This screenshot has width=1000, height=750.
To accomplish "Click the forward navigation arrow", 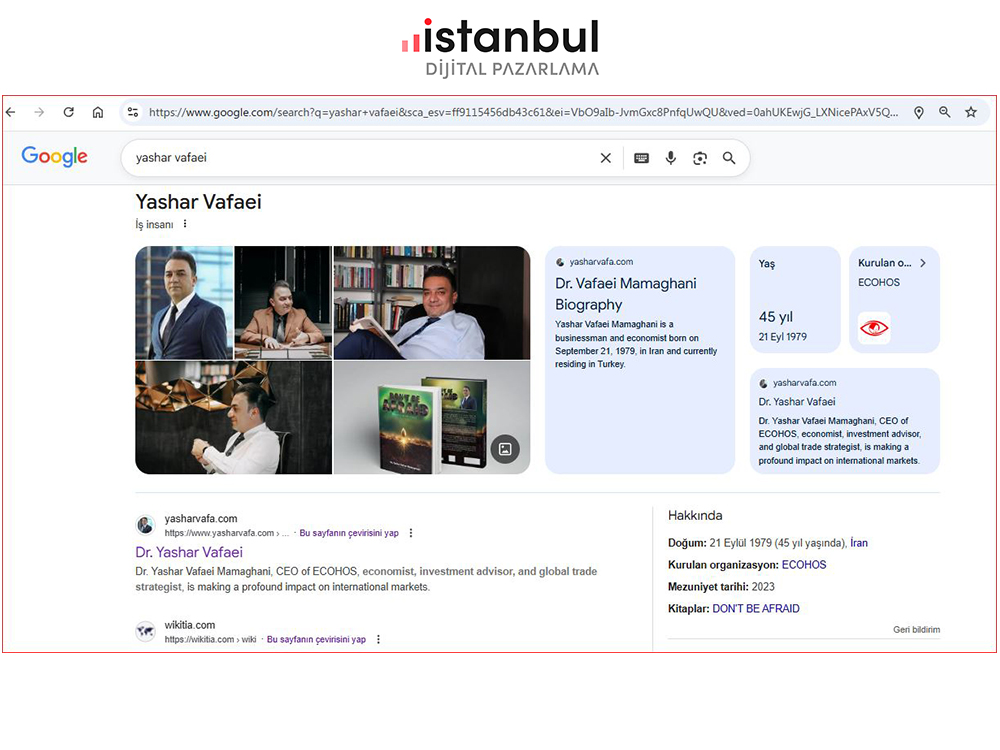I will tap(39, 112).
